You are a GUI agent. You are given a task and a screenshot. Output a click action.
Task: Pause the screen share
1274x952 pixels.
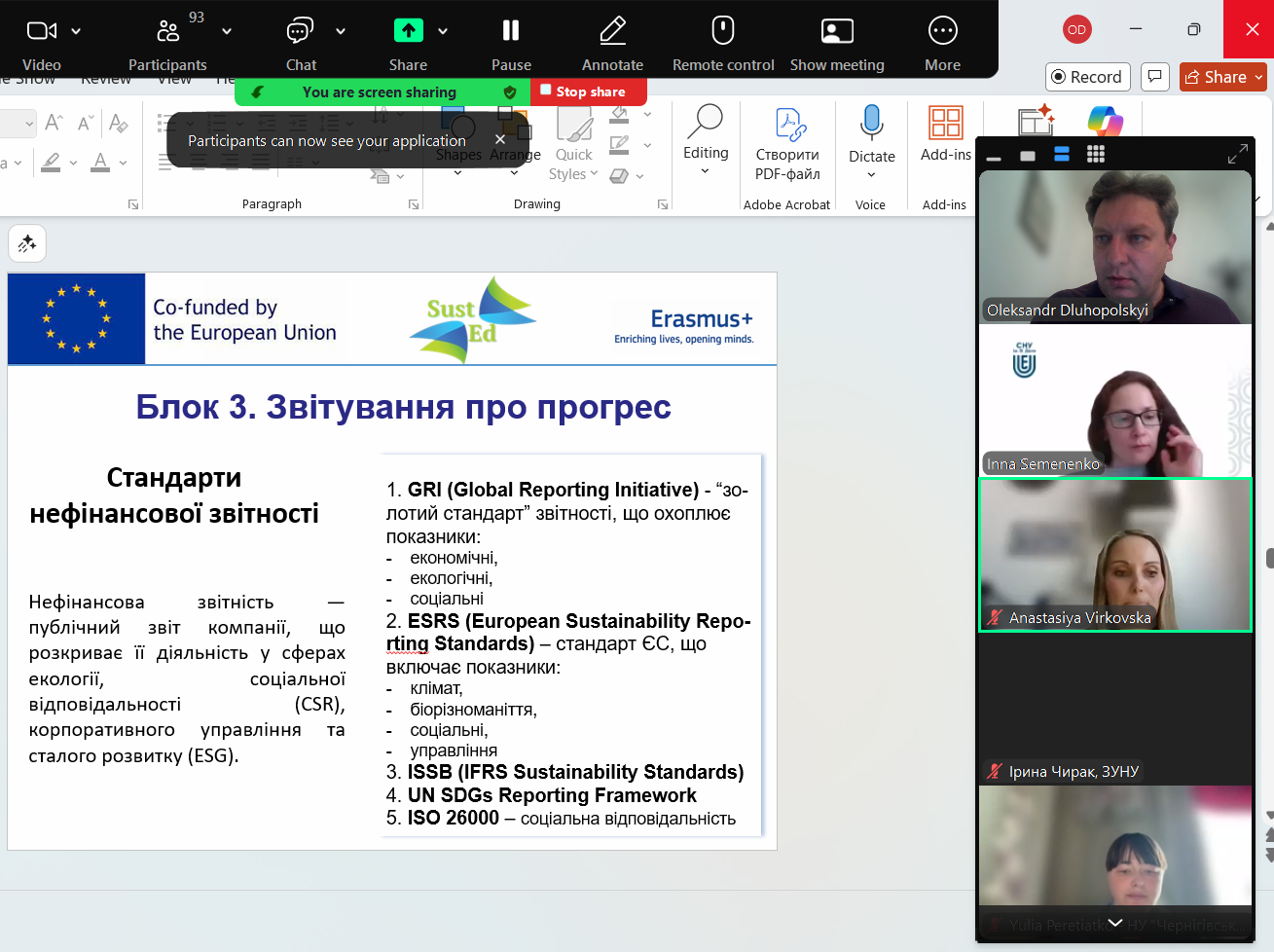pos(511,32)
